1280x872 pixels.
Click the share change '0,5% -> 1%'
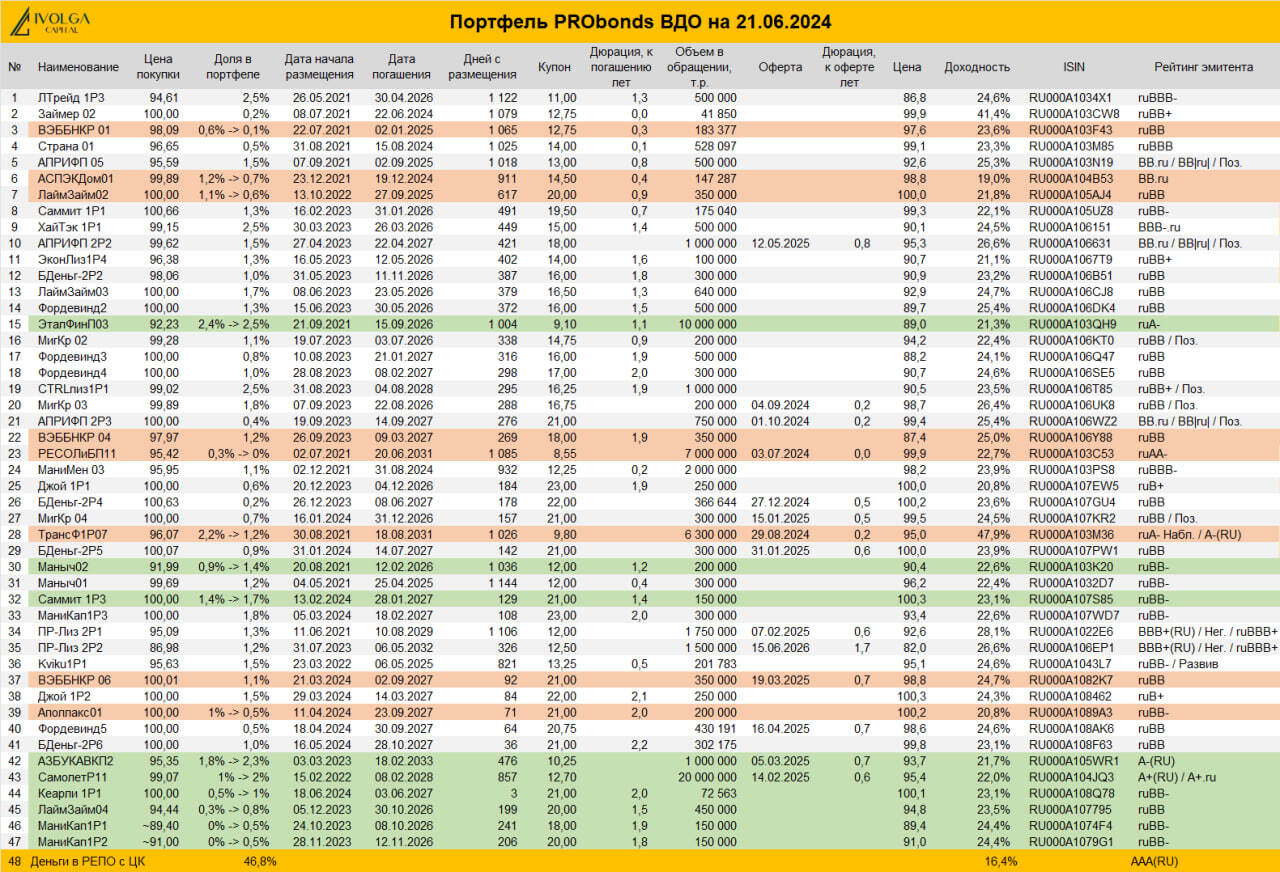point(238,792)
